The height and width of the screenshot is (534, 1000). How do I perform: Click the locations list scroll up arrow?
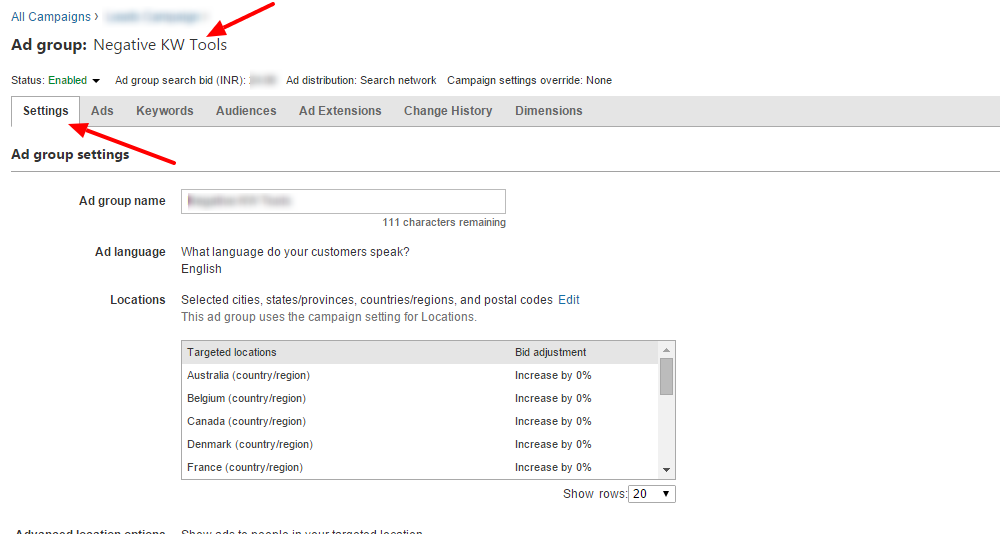point(666,350)
